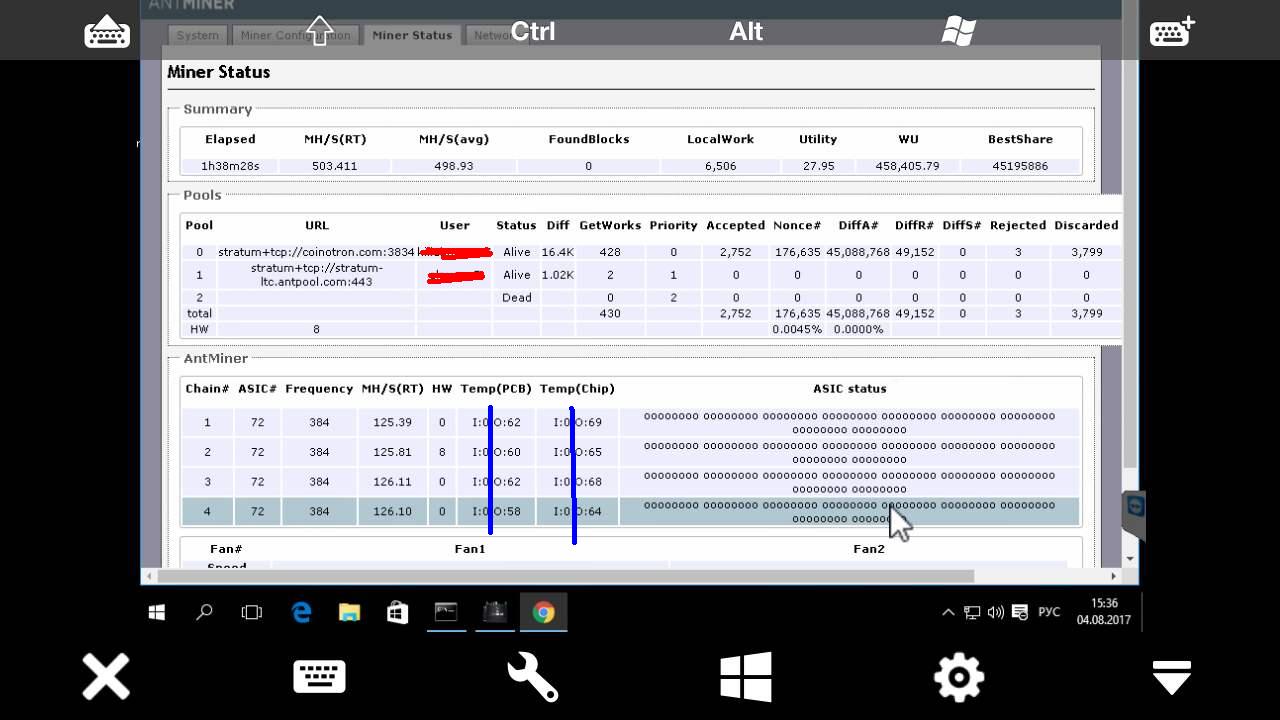Open the Windows logo menu in the bottom toolbar
This screenshot has width=1280, height=720.
tap(746, 677)
